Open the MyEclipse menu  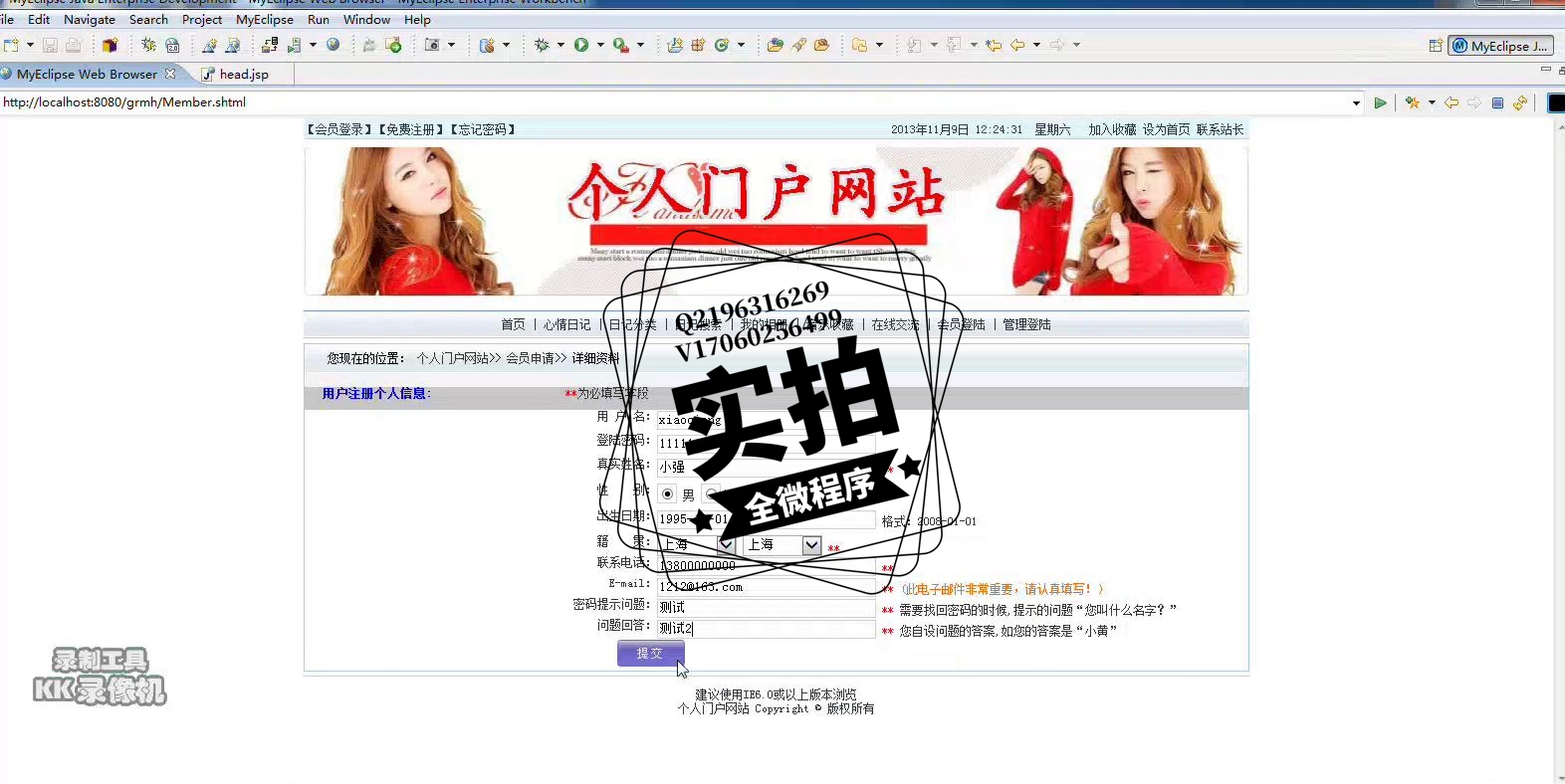point(265,19)
